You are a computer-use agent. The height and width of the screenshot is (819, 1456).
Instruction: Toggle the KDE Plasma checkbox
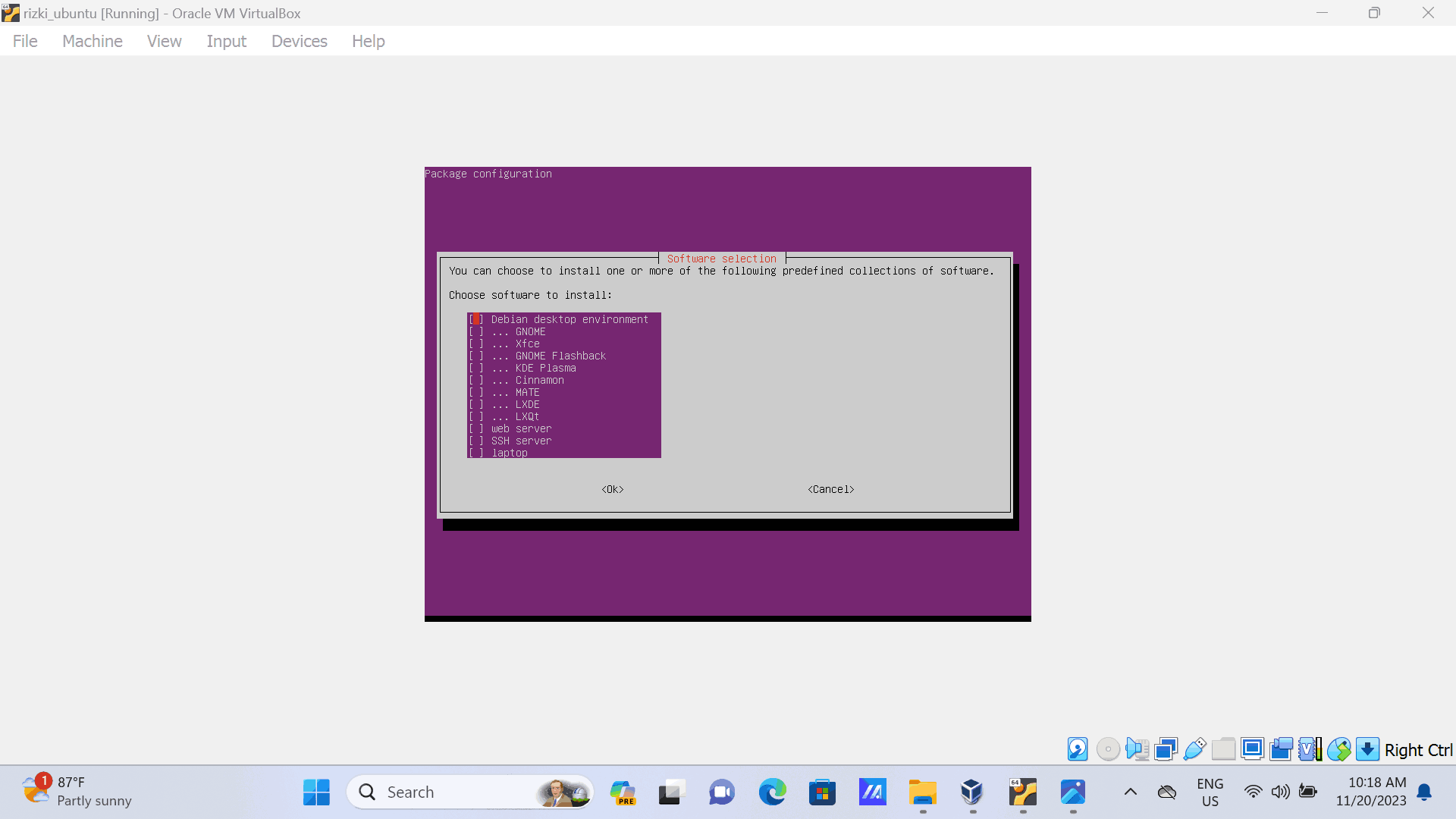click(476, 368)
